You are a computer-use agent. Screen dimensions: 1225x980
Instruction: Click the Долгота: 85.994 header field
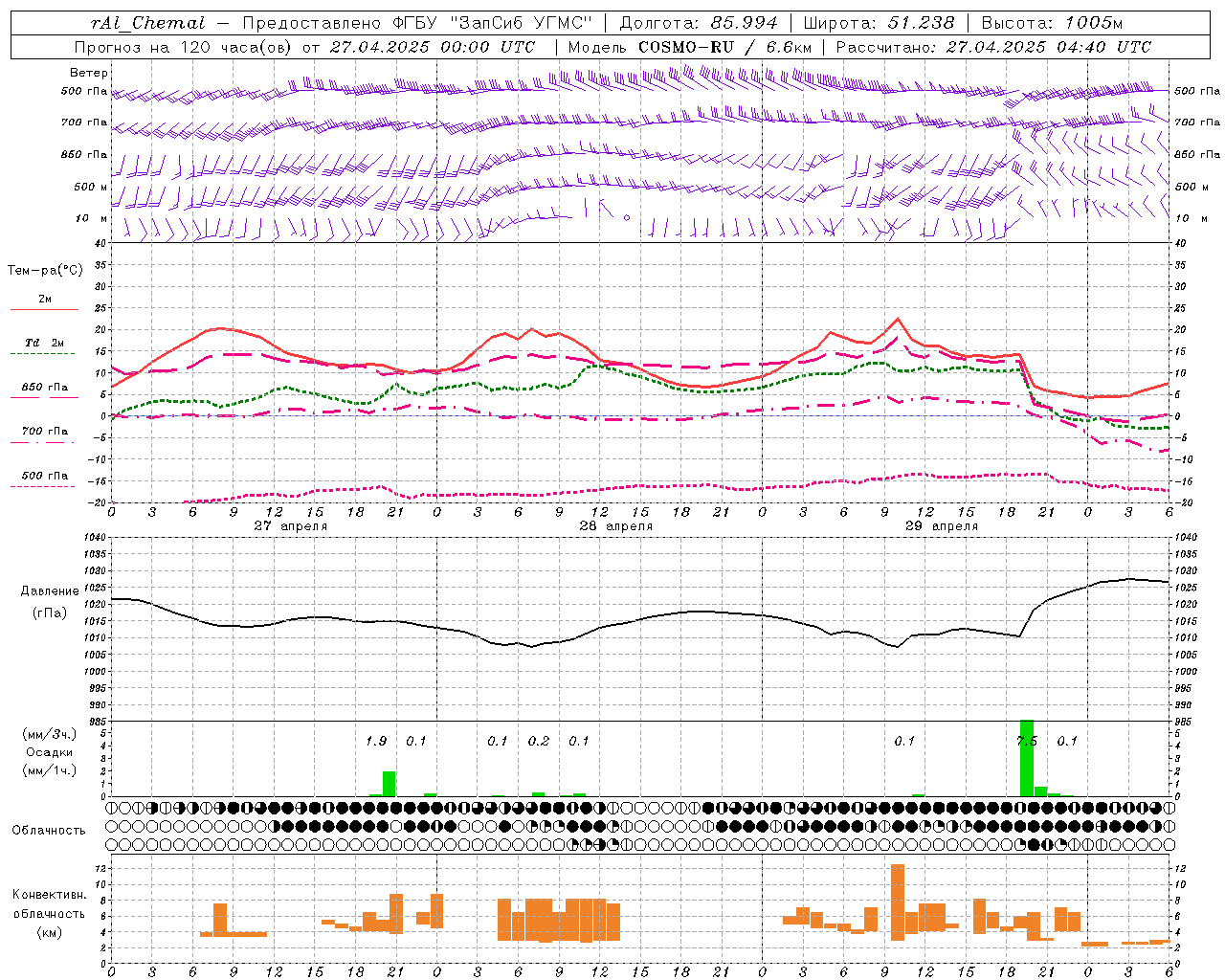699,23
